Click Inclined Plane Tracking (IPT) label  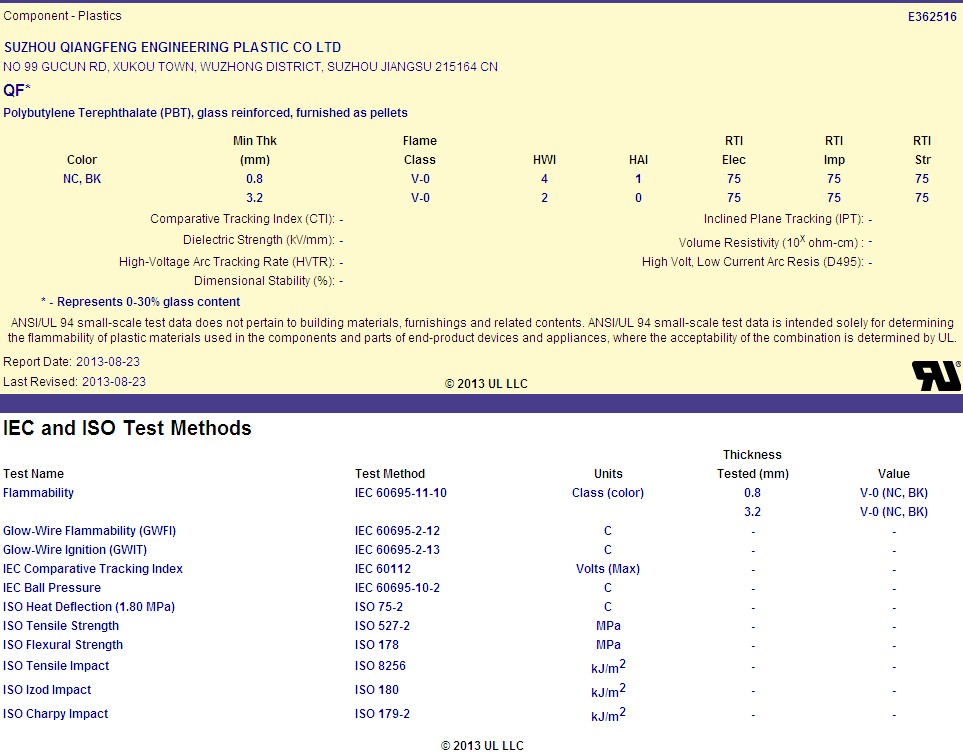click(784, 219)
